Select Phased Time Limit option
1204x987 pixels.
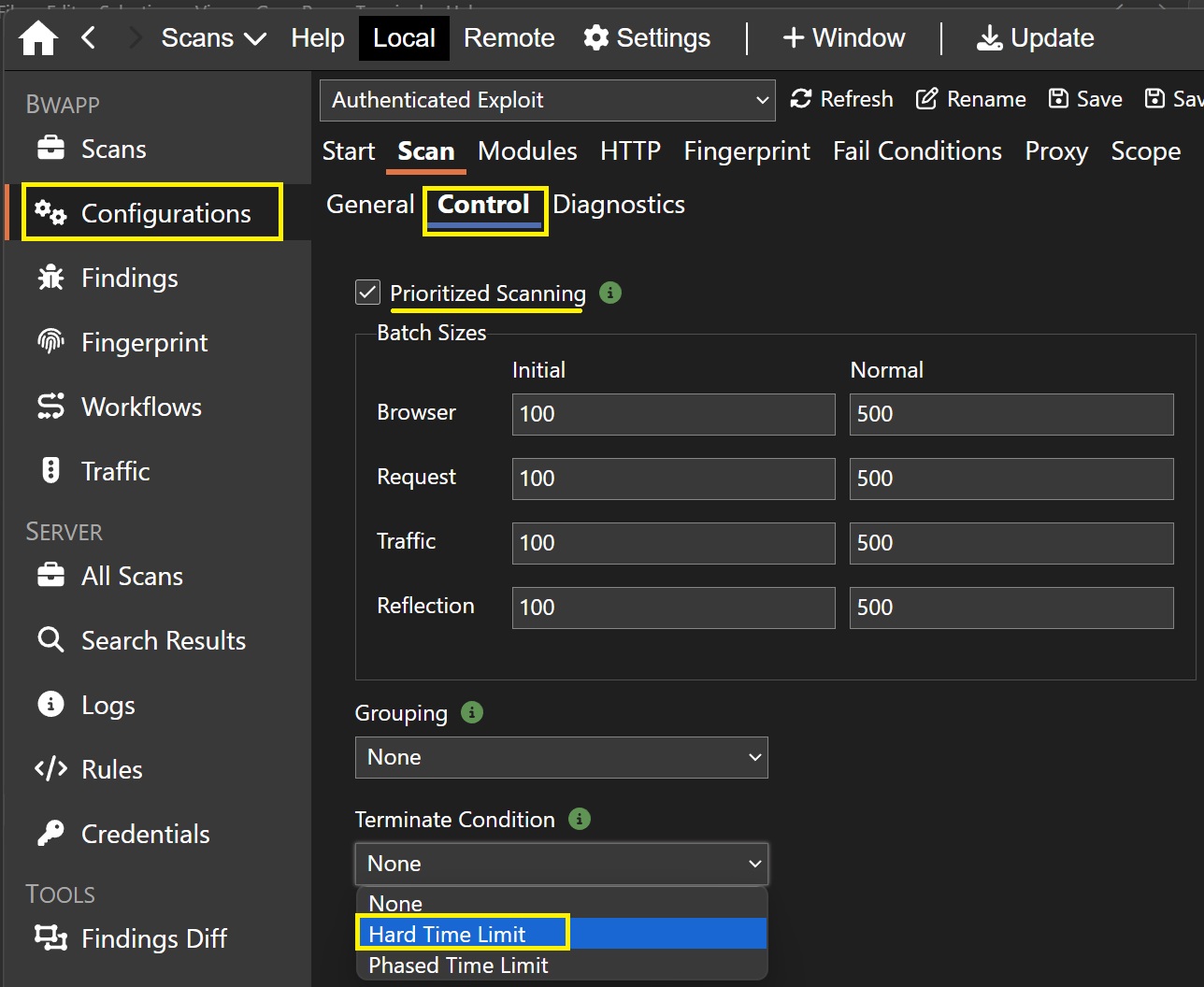tap(458, 965)
